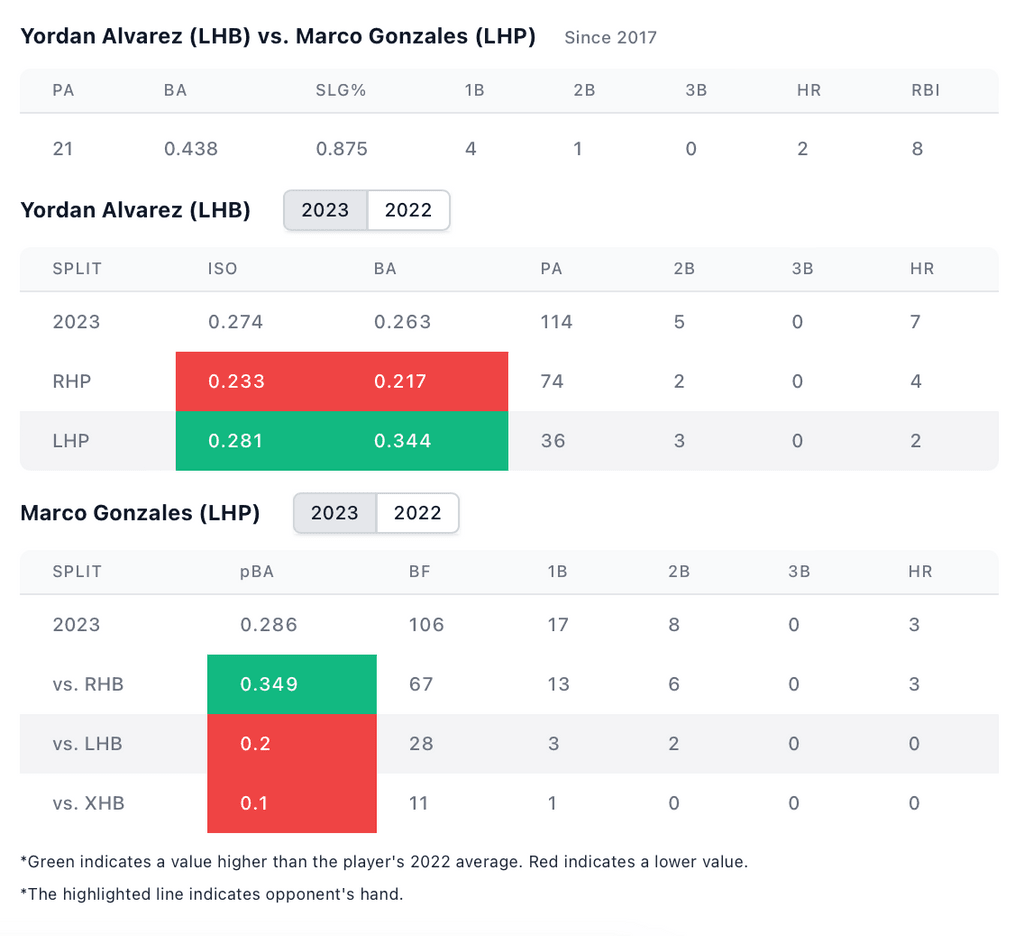Viewport: 1024px width, 936px height.
Task: Click the pBA column header
Action: 257,572
